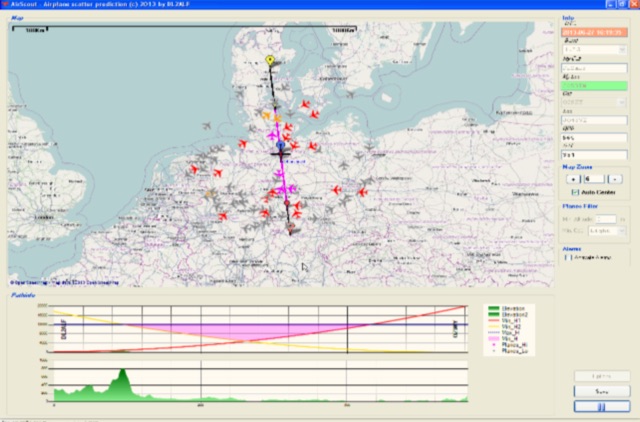
Task: Click the grayed-out Options button
Action: pyautogui.click(x=602, y=376)
